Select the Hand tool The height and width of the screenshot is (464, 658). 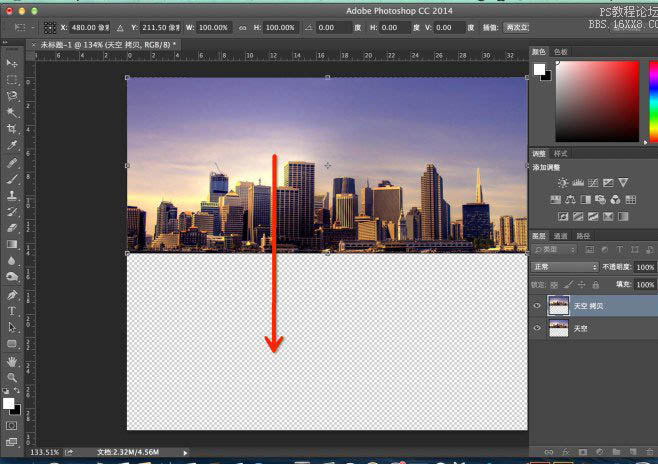click(12, 361)
